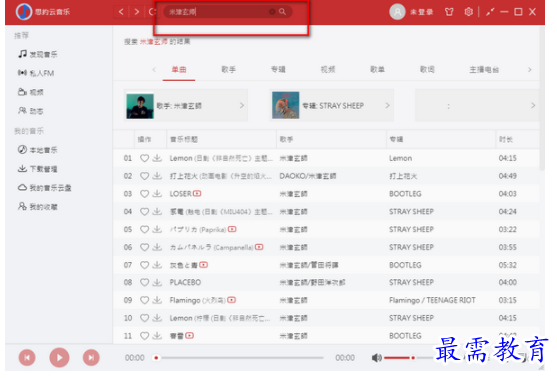Play the Campanella video icon

[259, 247]
